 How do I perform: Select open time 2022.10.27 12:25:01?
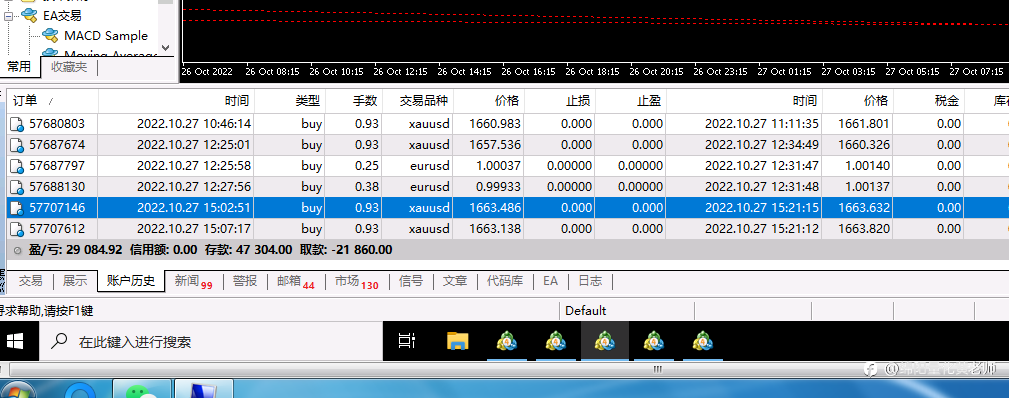pos(194,145)
